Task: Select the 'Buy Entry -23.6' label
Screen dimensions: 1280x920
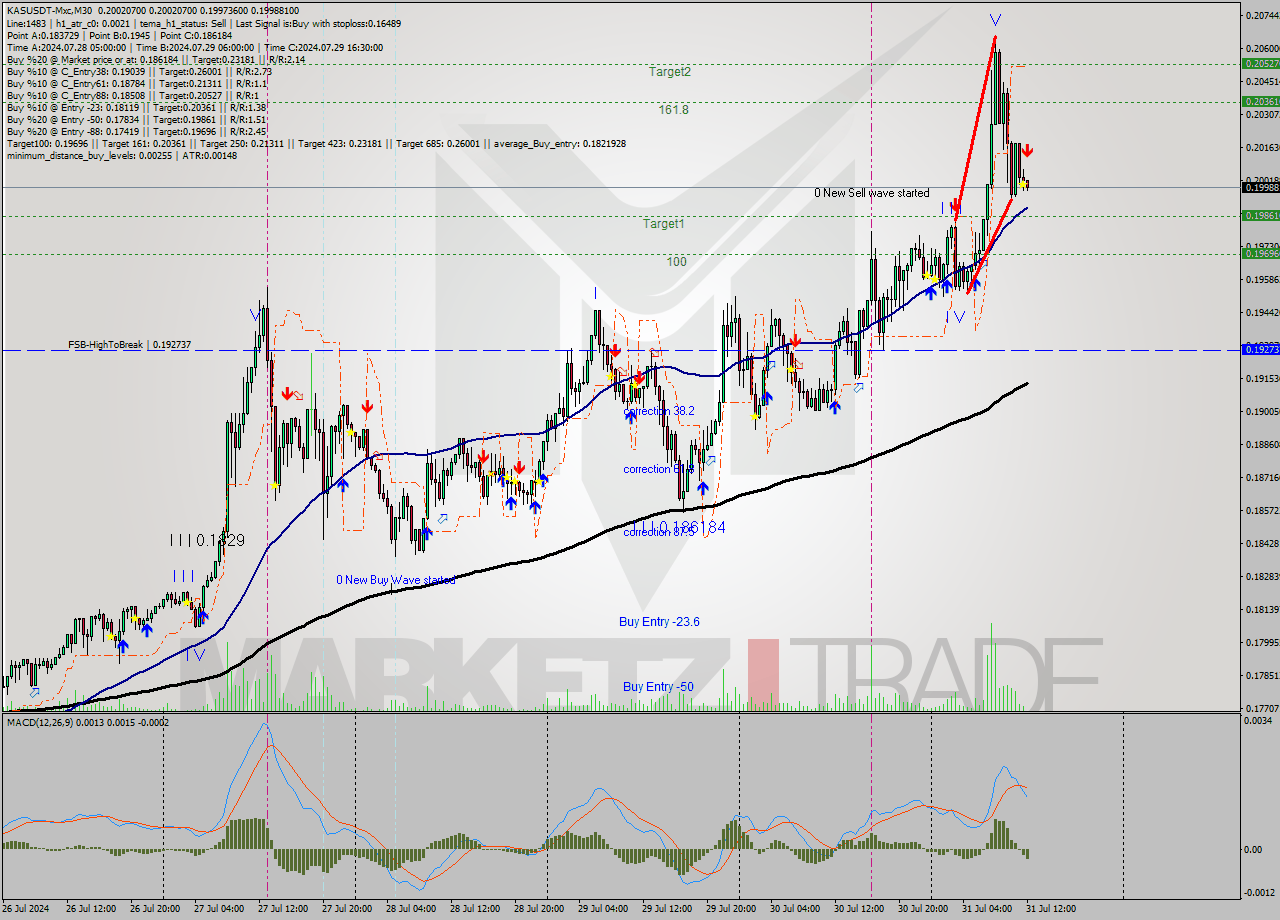Action: coord(659,622)
